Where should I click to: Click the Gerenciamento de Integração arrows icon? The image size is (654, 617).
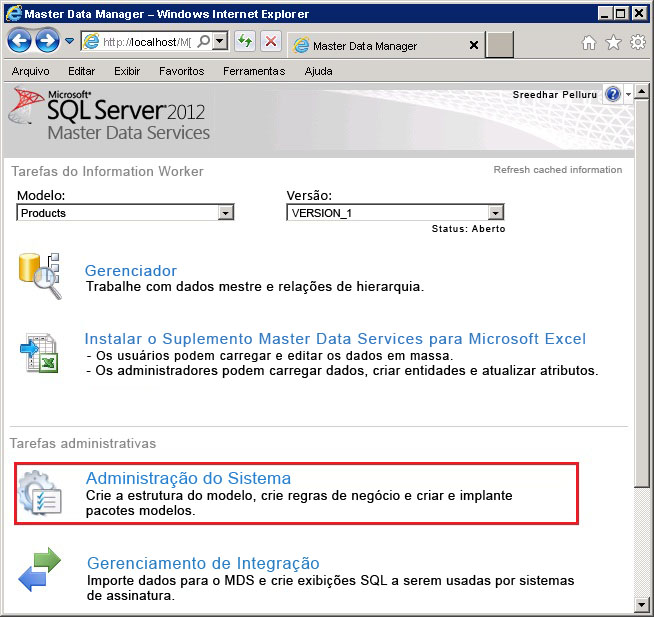click(x=40, y=572)
